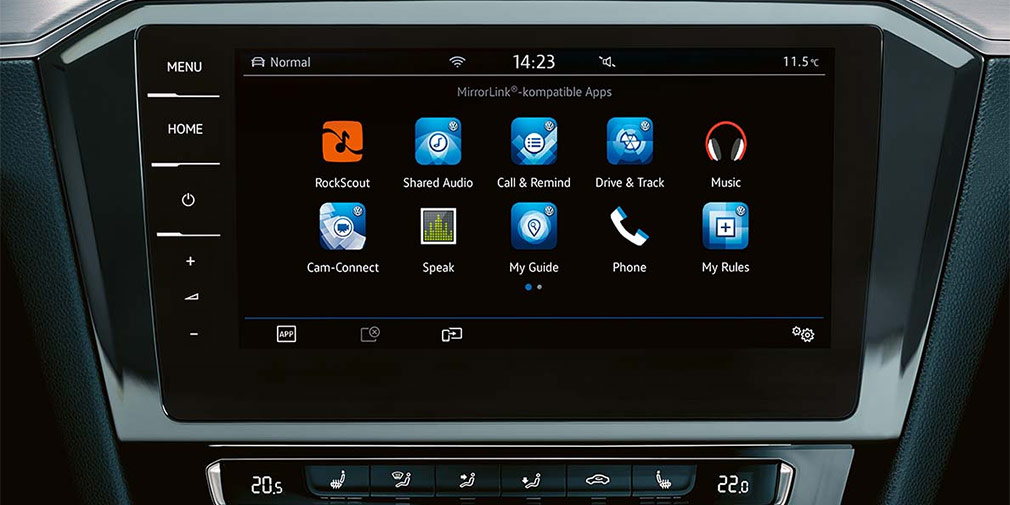Go to second page indicator dot
This screenshot has width=1010, height=505.
(539, 287)
